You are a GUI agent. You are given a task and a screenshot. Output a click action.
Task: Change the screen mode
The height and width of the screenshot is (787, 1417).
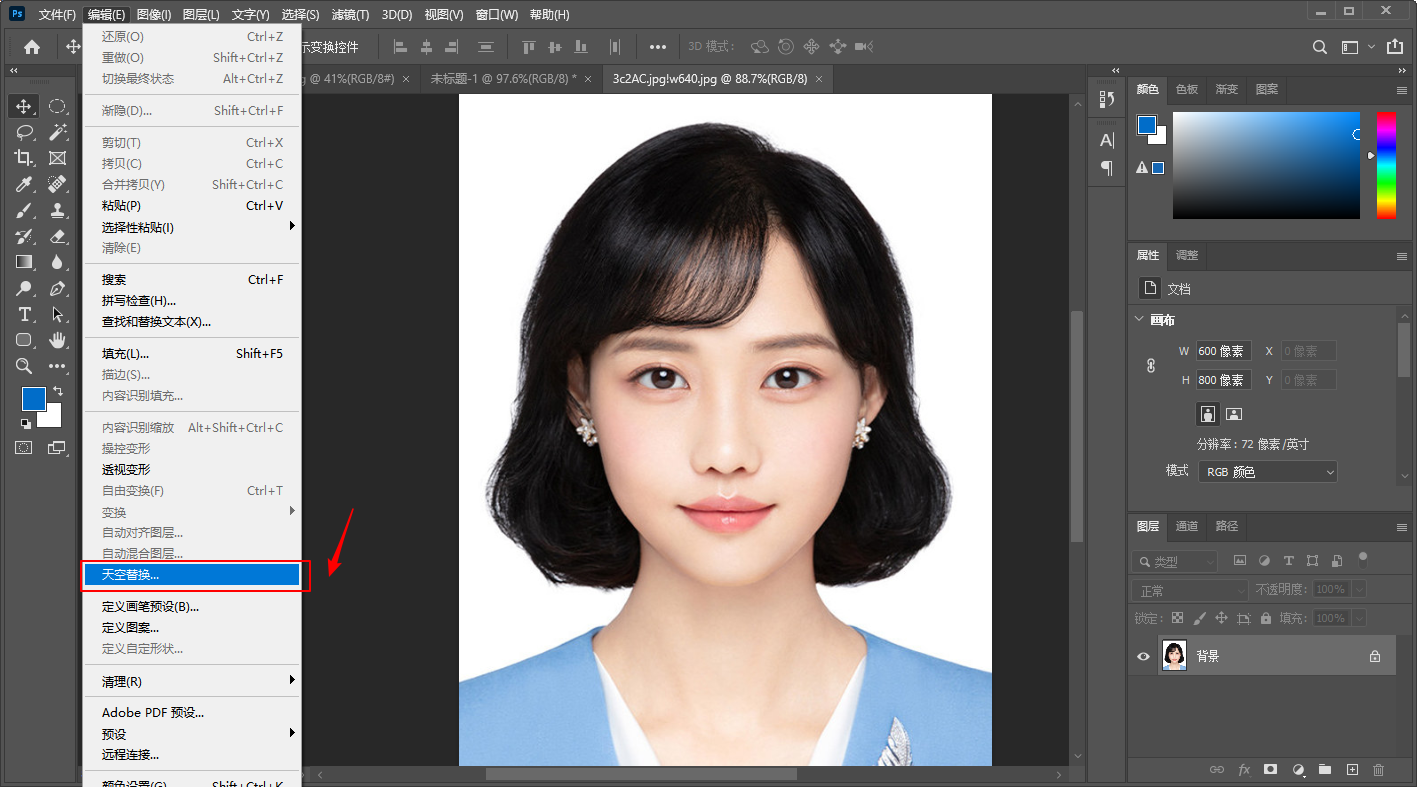point(57,448)
